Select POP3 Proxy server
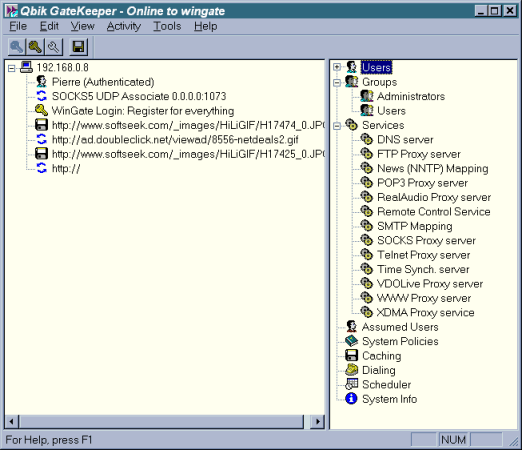This screenshot has height=450, width=522. 422,183
